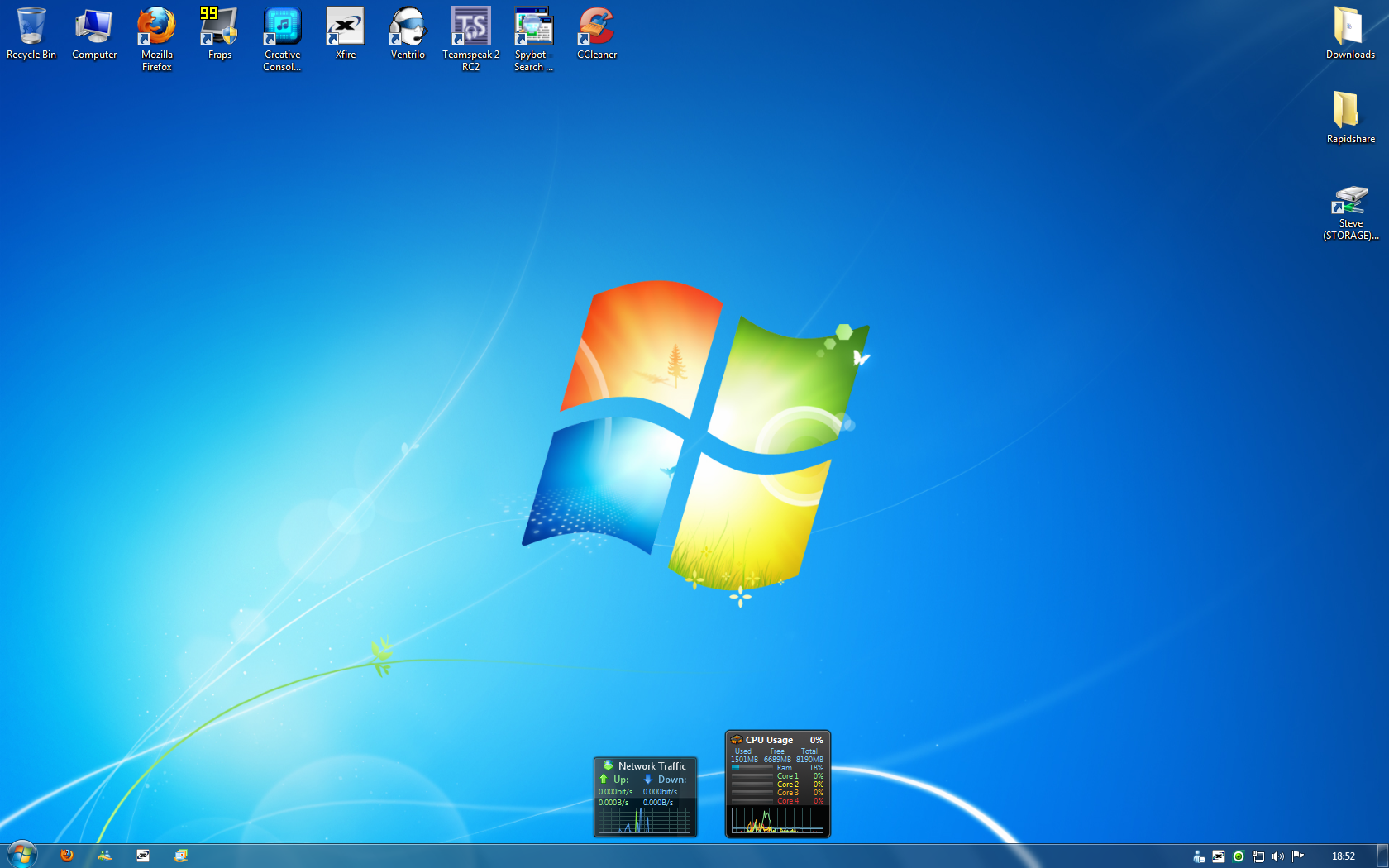1389x868 pixels.
Task: Click the Ventrilo headset icon
Action: 408,27
